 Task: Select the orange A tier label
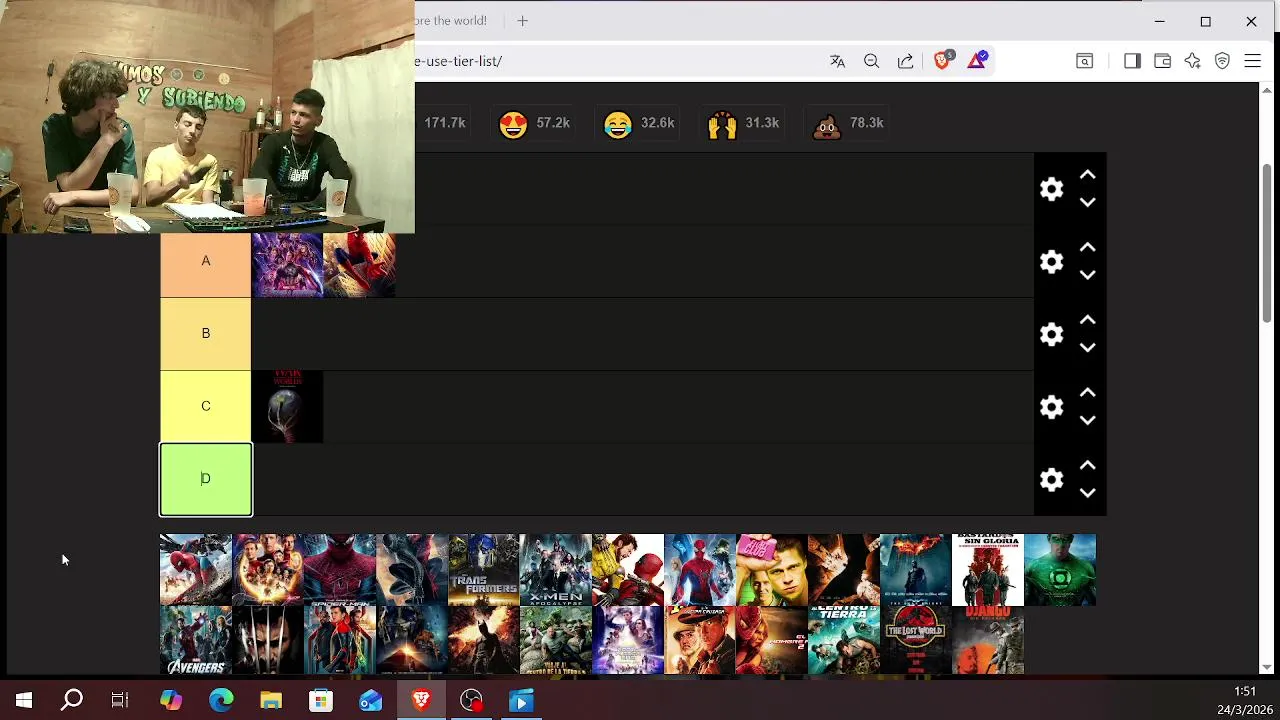tap(206, 261)
